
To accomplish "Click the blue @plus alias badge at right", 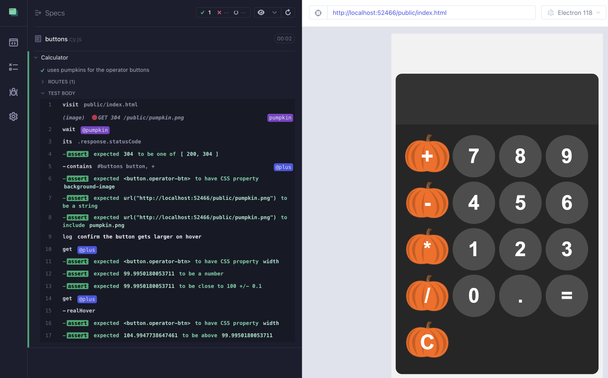I will tap(283, 167).
